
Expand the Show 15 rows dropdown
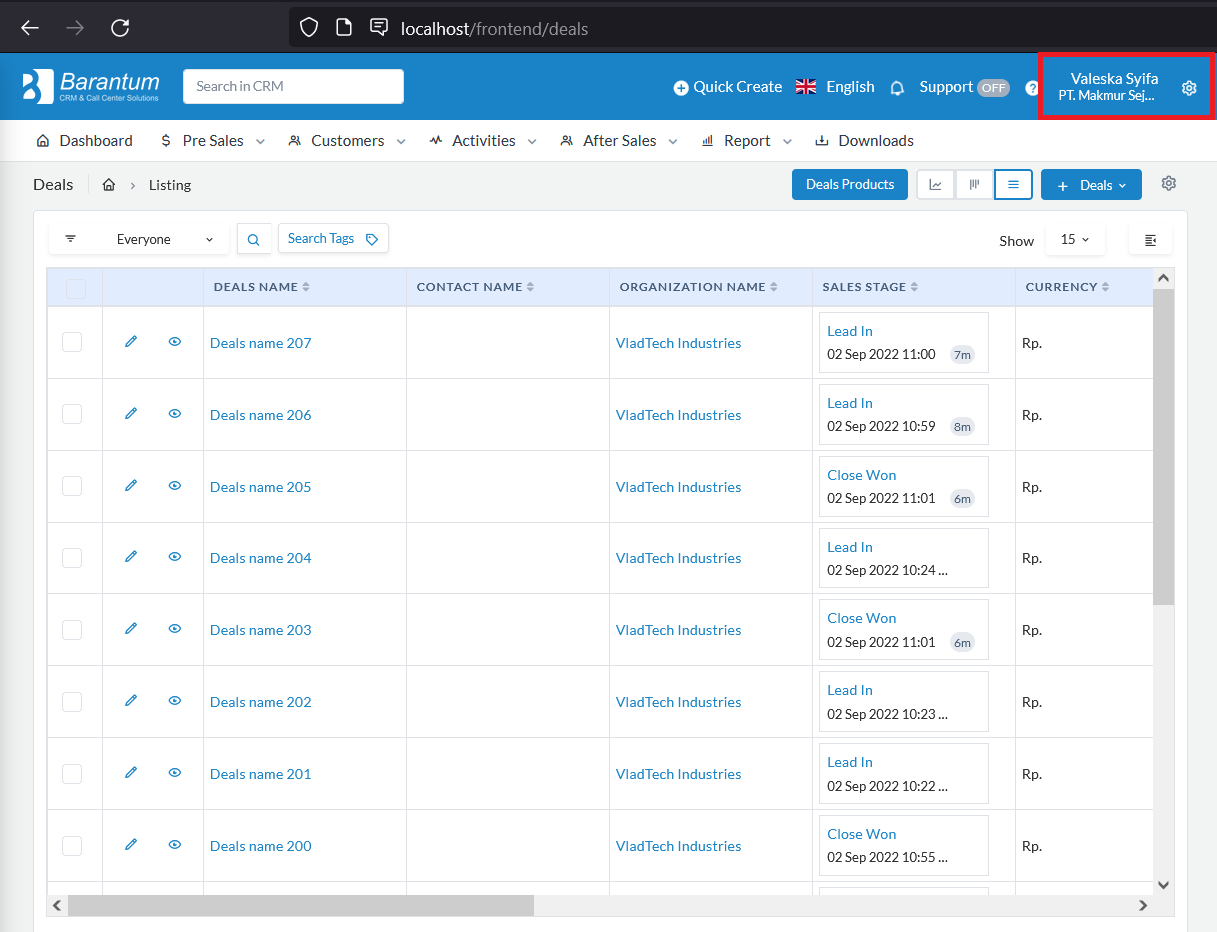point(1075,240)
